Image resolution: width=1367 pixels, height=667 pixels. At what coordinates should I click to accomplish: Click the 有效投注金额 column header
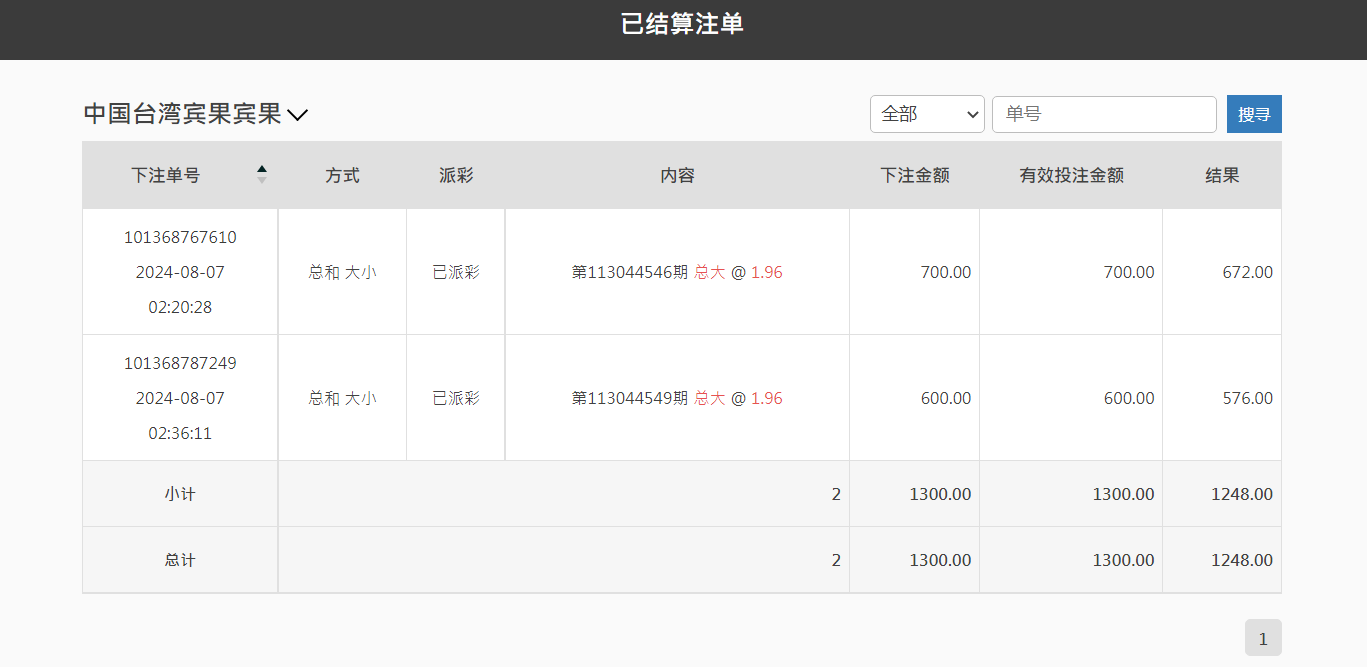[x=1071, y=175]
